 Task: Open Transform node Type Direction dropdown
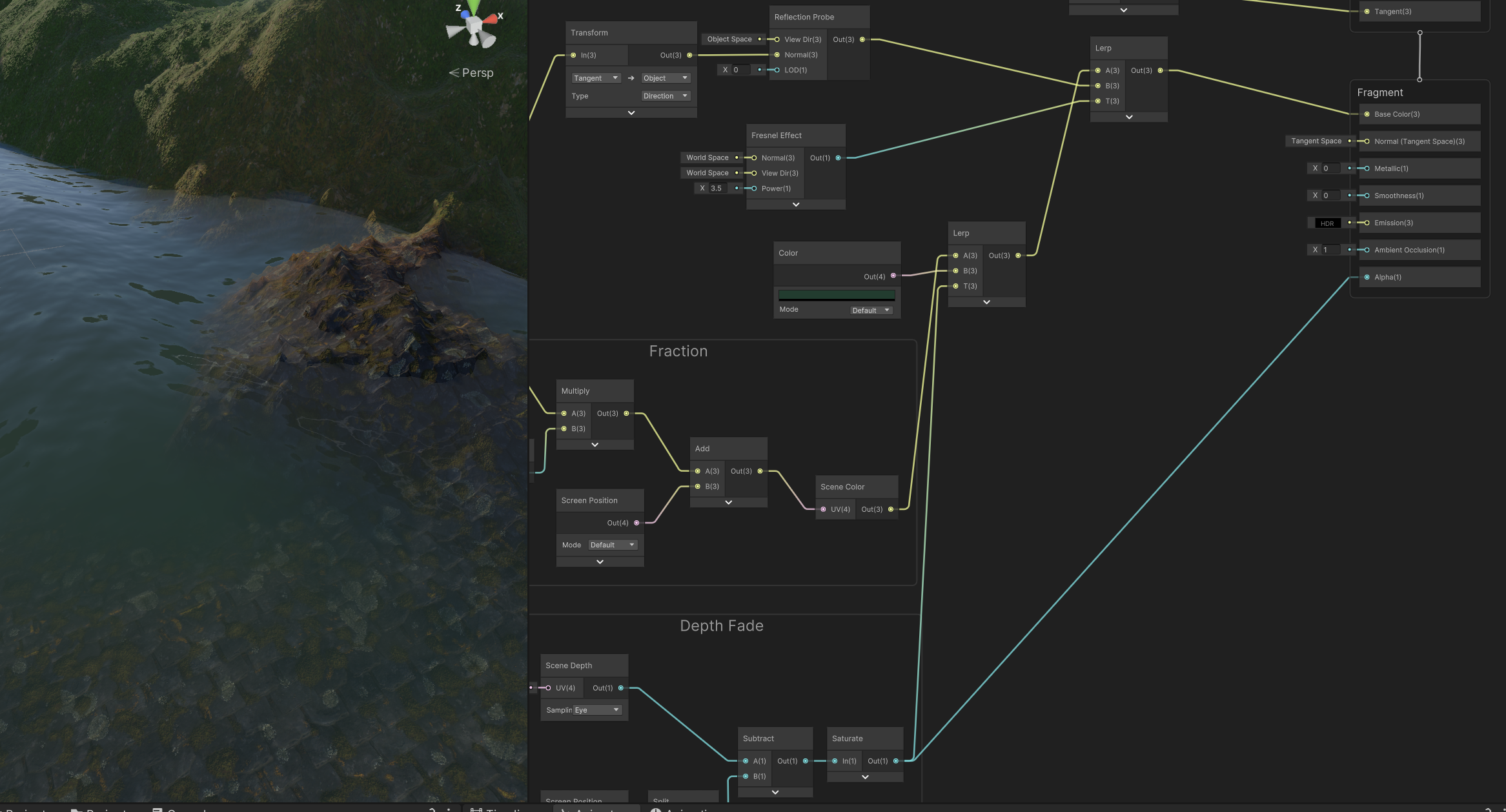click(x=666, y=96)
